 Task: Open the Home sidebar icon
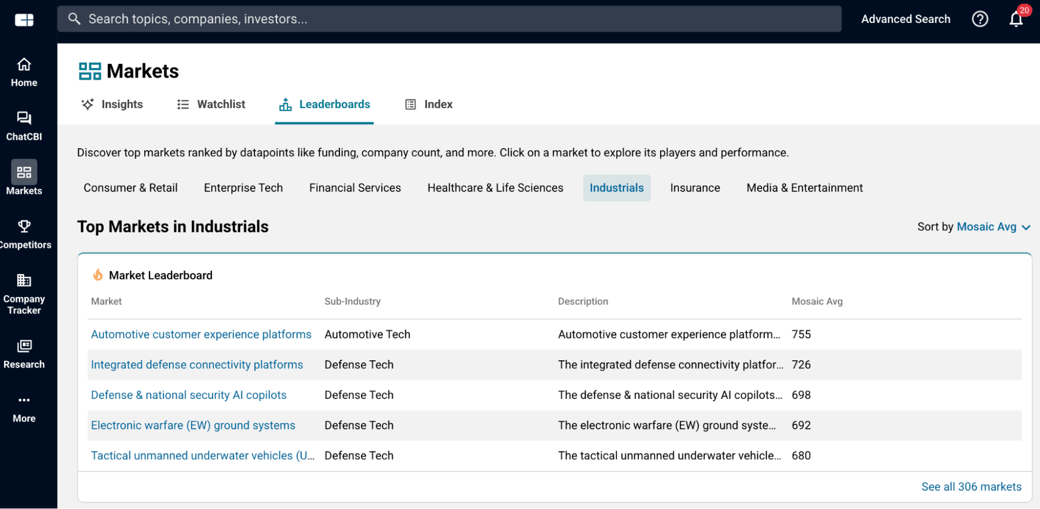[24, 65]
